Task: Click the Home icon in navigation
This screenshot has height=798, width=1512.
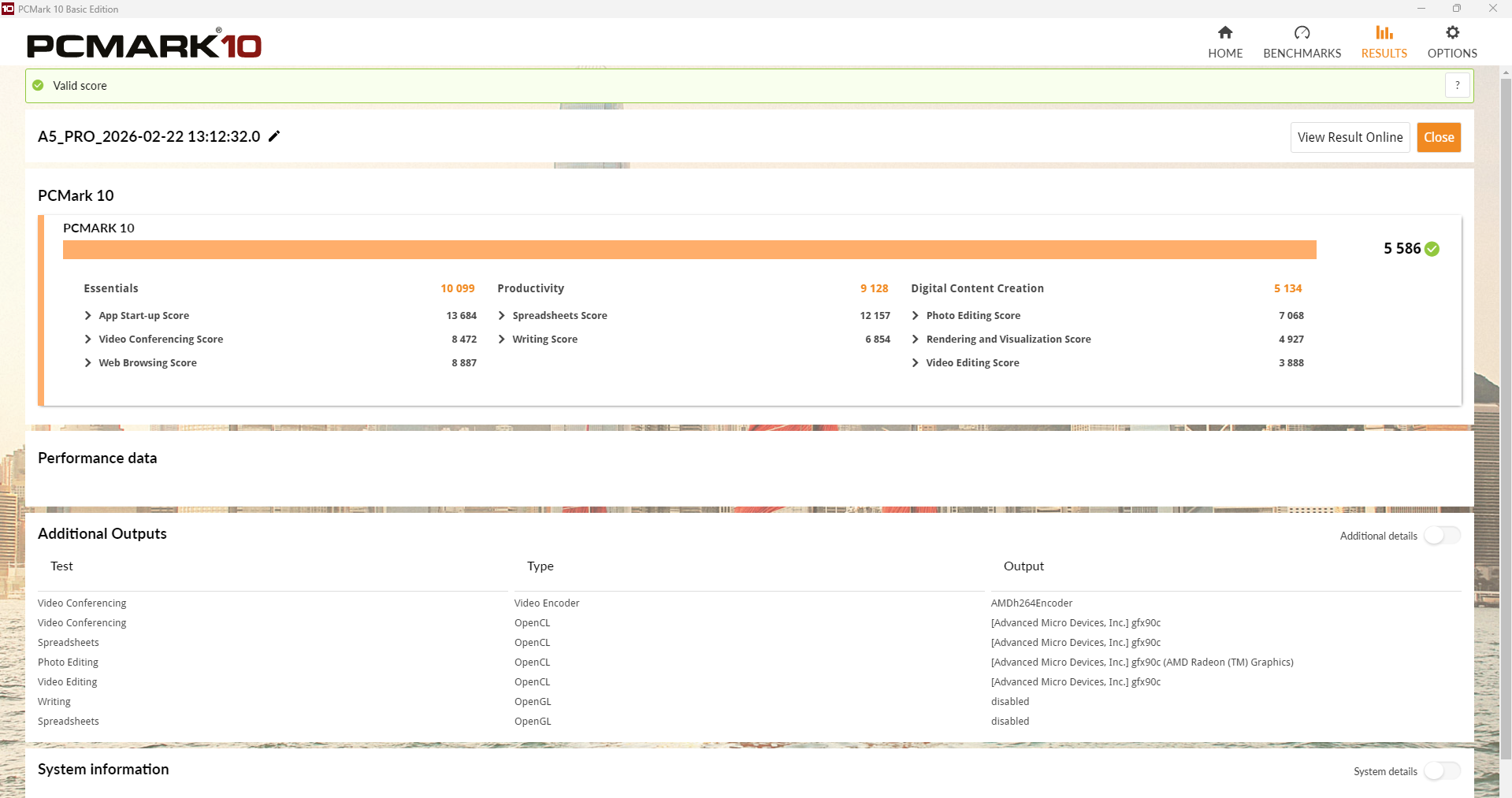Action: pos(1224,33)
